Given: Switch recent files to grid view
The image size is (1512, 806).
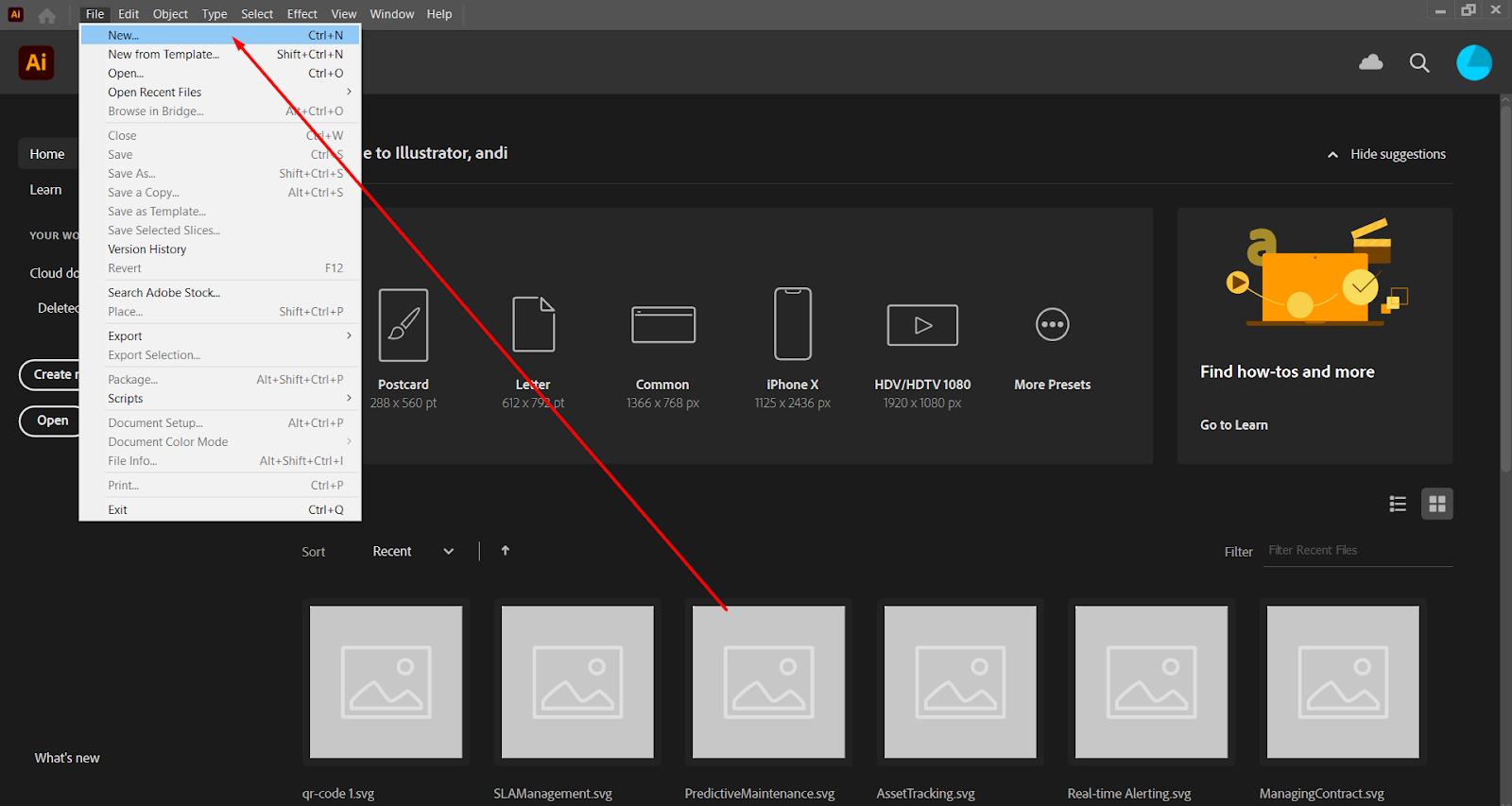Looking at the screenshot, I should pos(1437,504).
